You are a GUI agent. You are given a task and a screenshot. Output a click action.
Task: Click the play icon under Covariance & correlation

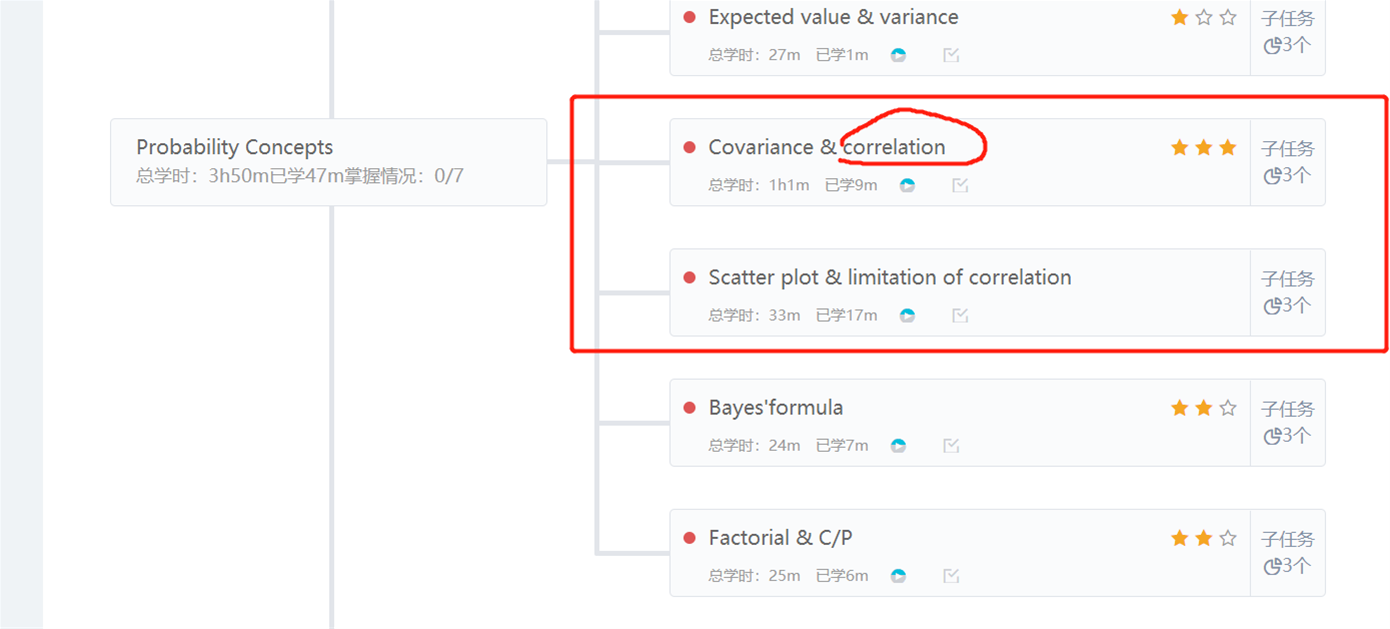[907, 185]
